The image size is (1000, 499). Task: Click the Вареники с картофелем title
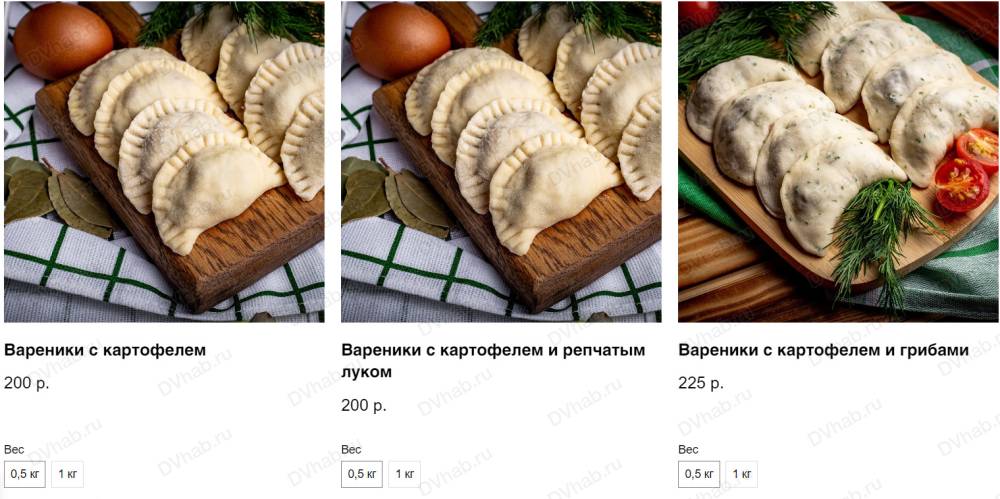click(105, 350)
